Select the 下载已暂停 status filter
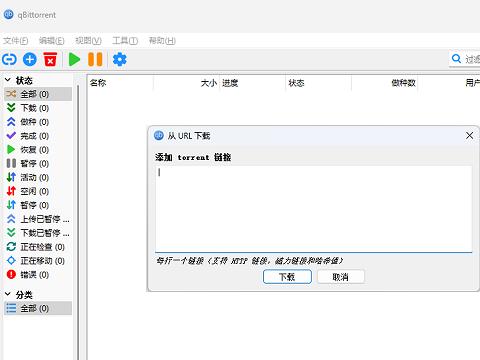The height and width of the screenshot is (360, 480). [x=38, y=233]
